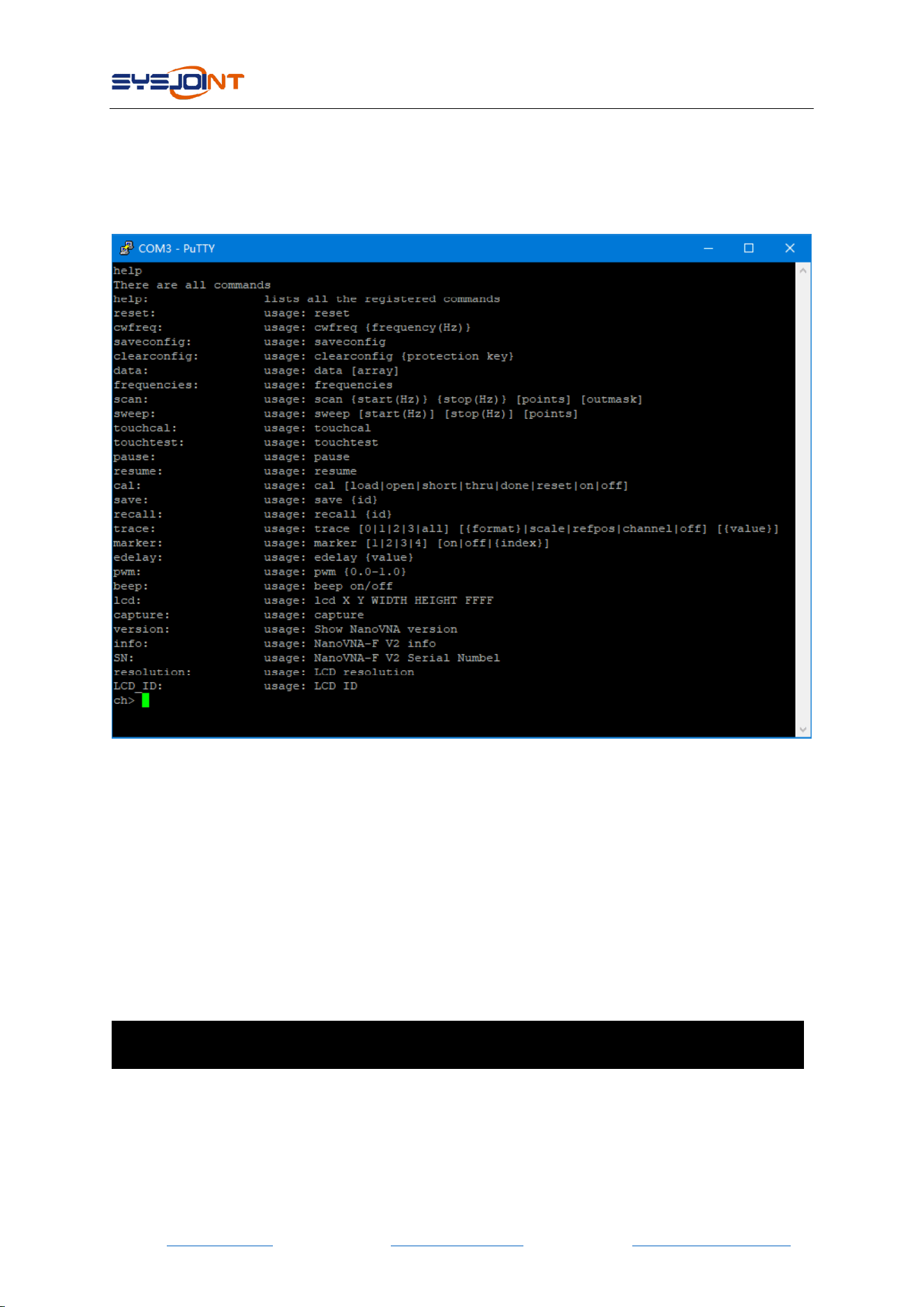The width and height of the screenshot is (924, 1307).
Task: Click 'lcd X Y WIDTH HEIGHT FFFF' text
Action: (x=403, y=600)
